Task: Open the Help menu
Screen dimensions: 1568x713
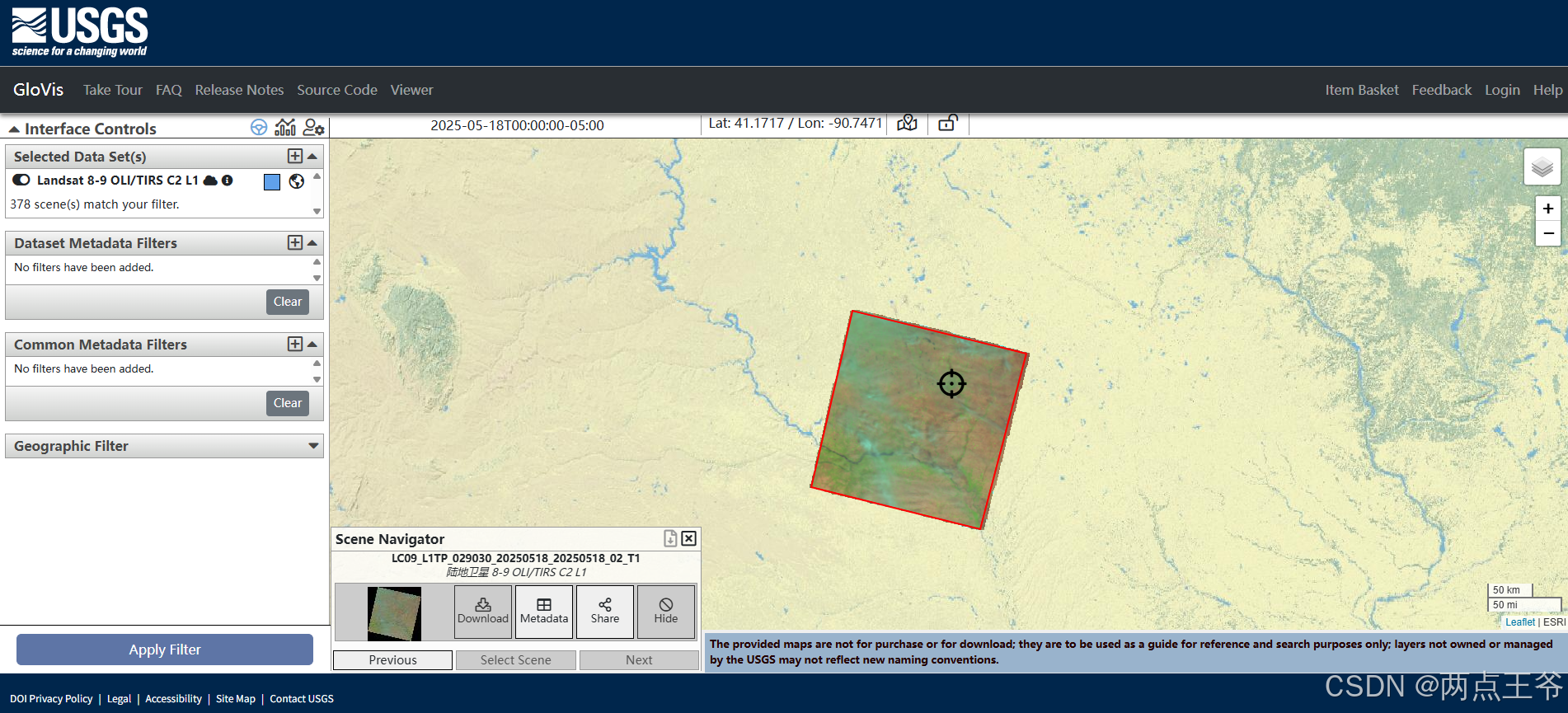Action: pos(1547,90)
